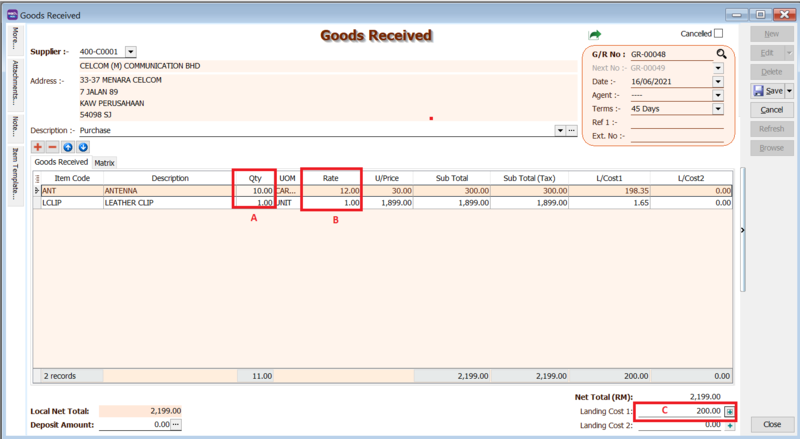Move item row up with blue arrow
The height and width of the screenshot is (439, 800).
(68, 147)
